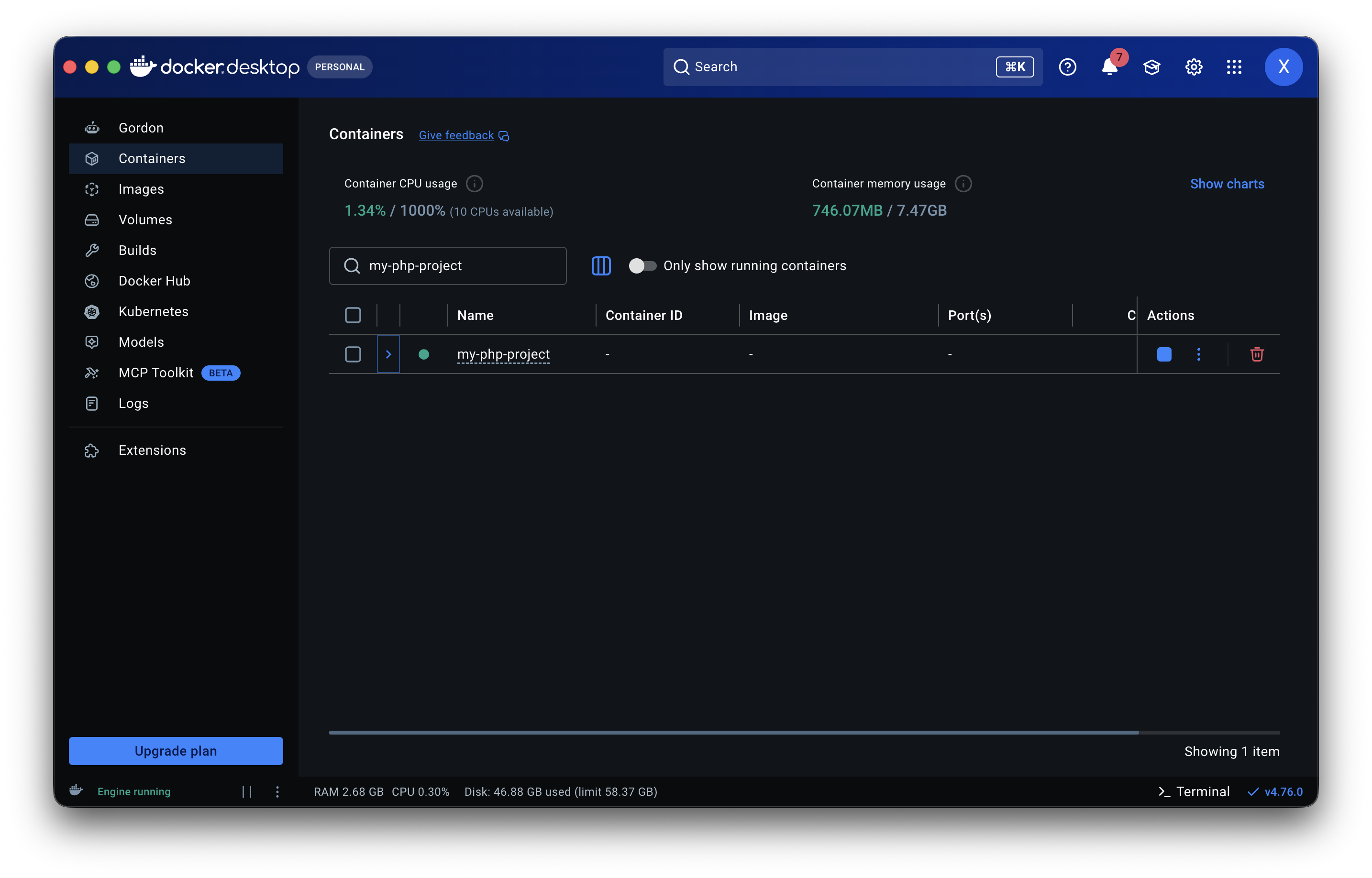Click the Actions column header
Image resolution: width=1372 pixels, height=878 pixels.
point(1170,315)
